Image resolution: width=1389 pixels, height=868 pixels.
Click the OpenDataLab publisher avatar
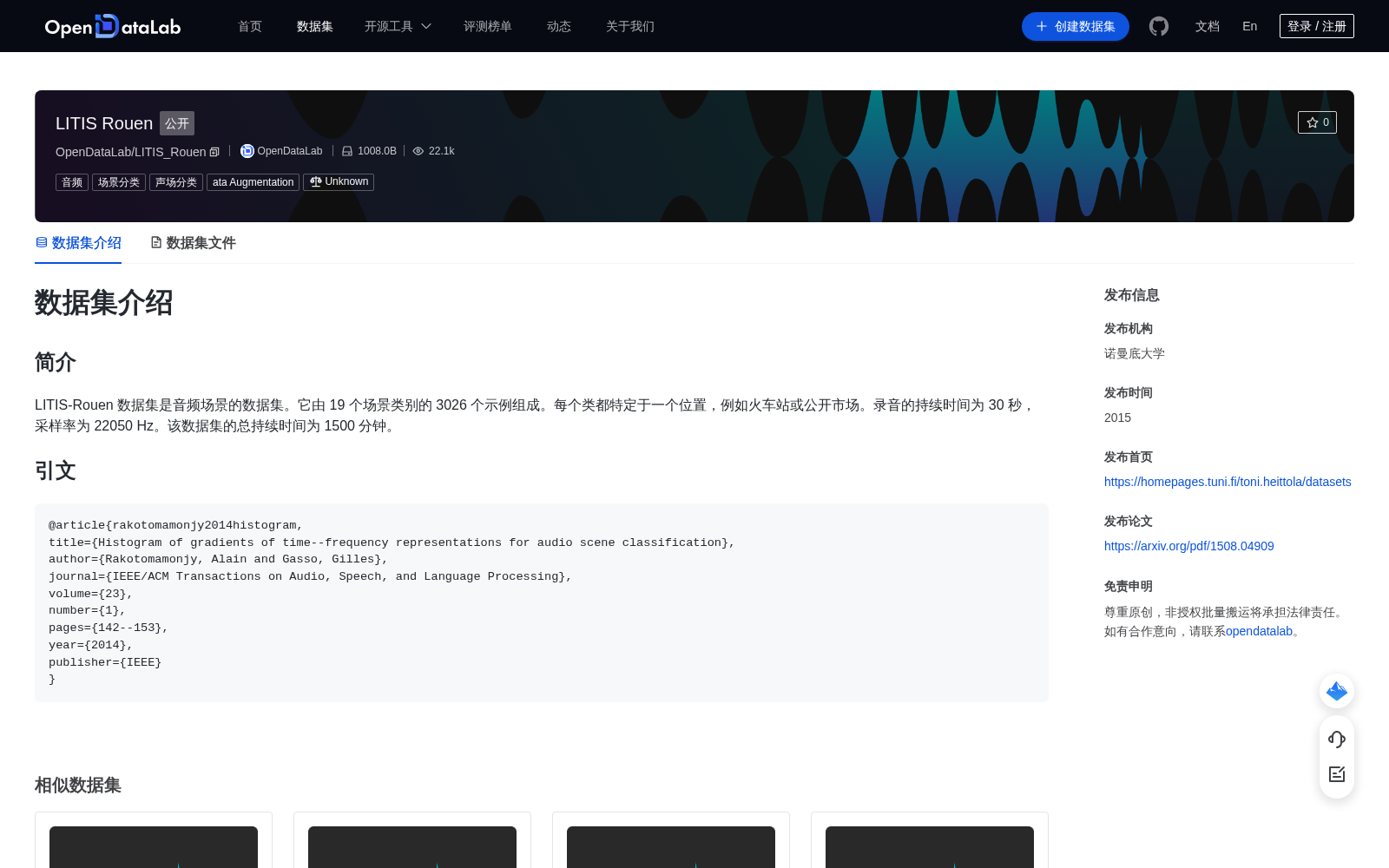pos(247,151)
